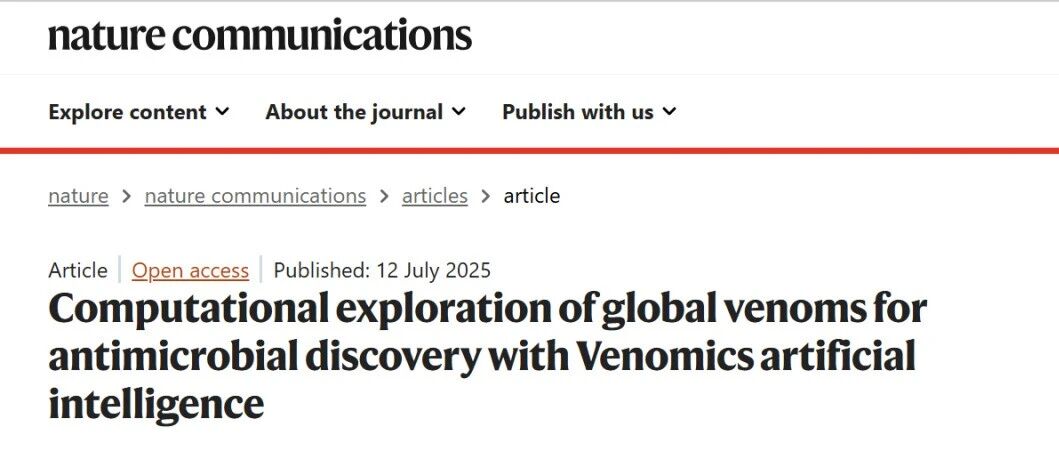This screenshot has width=1059, height=451.
Task: Expand the chevron beside Publish with us
Action: [669, 111]
